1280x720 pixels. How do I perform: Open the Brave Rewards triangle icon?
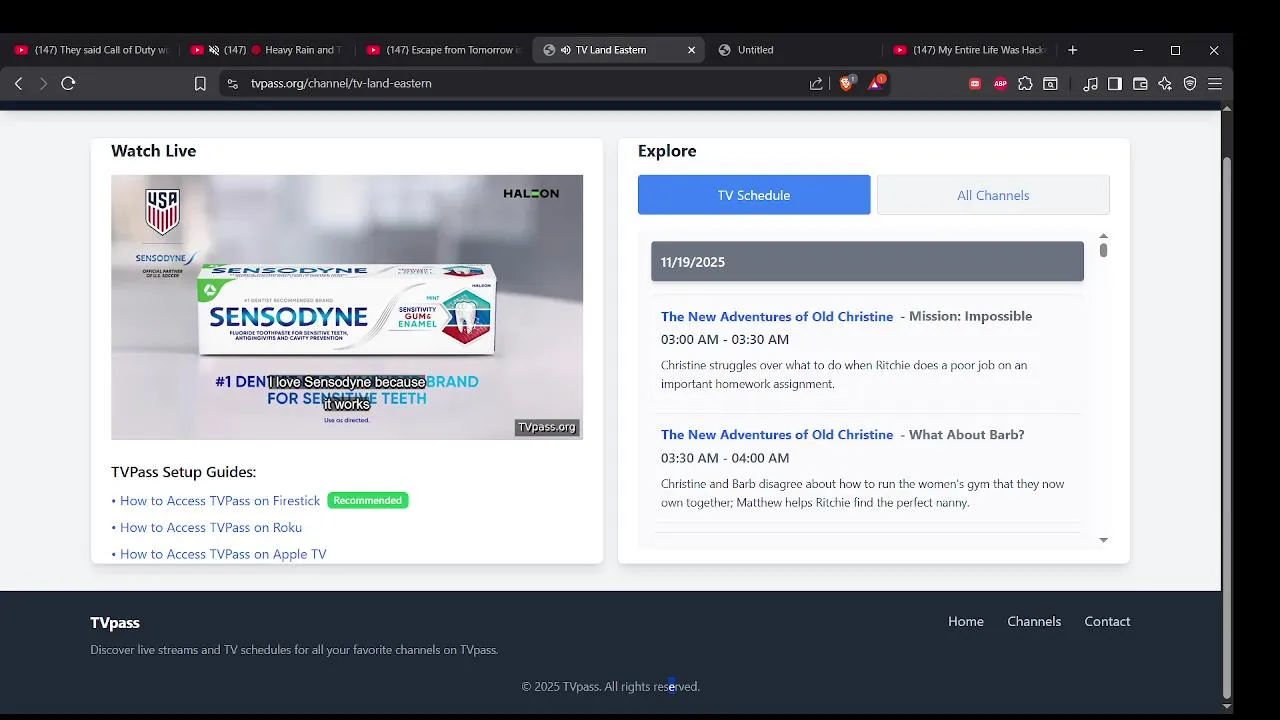pyautogui.click(x=875, y=83)
